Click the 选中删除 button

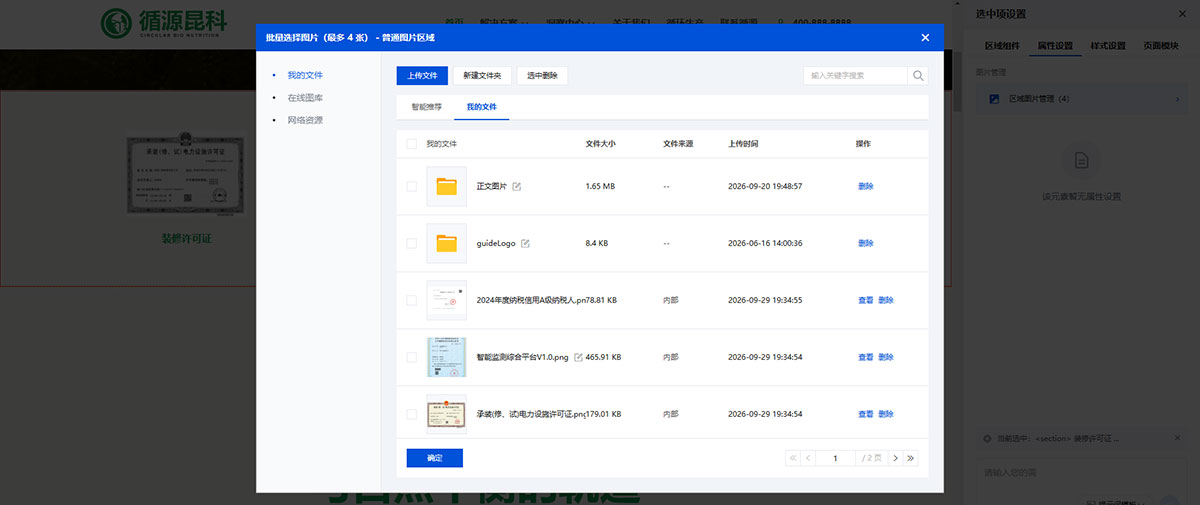pos(543,76)
